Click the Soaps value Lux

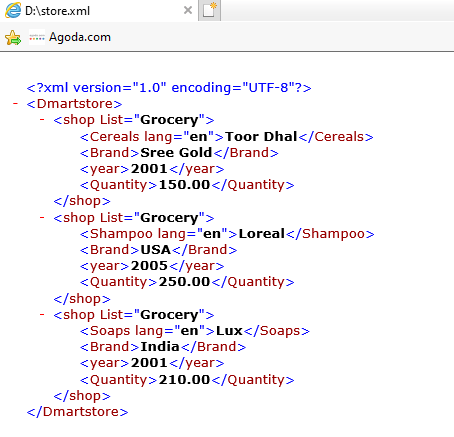[229, 331]
